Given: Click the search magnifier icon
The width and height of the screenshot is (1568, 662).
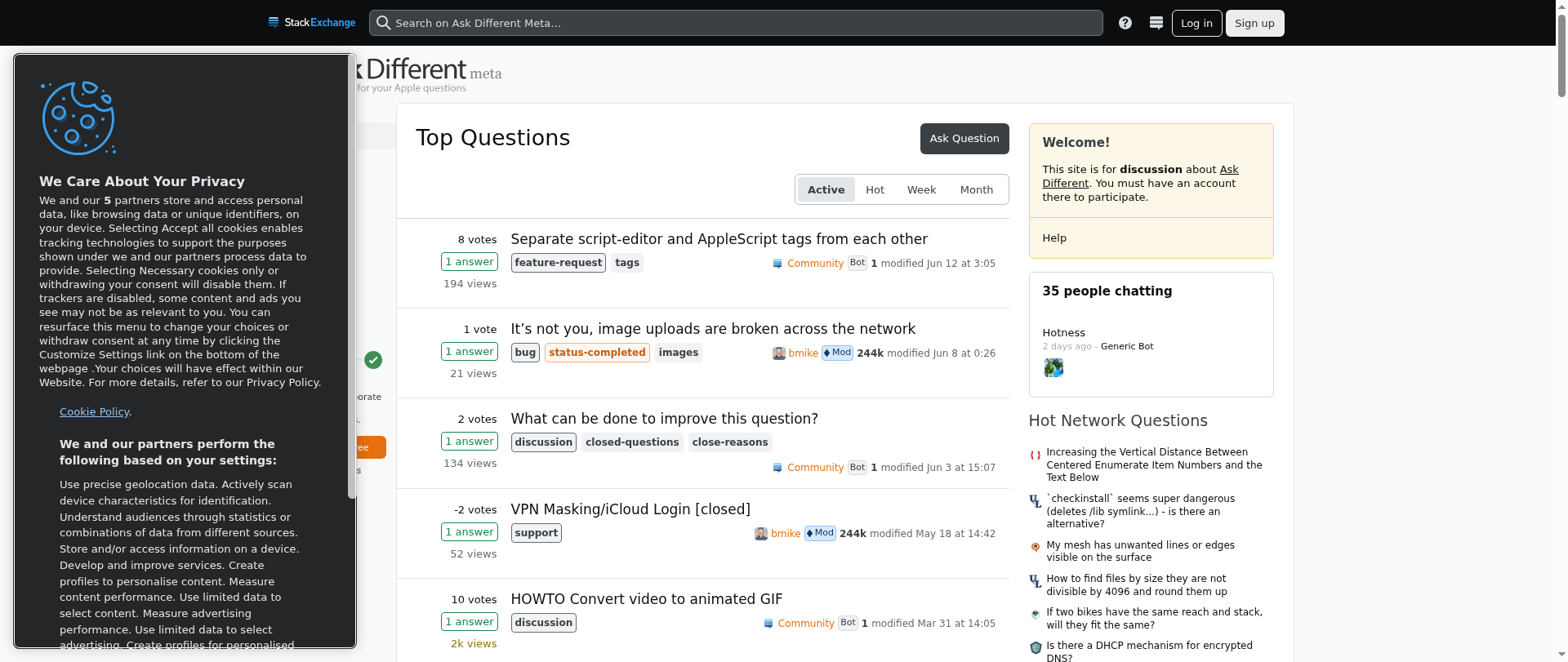Looking at the screenshot, I should (383, 23).
